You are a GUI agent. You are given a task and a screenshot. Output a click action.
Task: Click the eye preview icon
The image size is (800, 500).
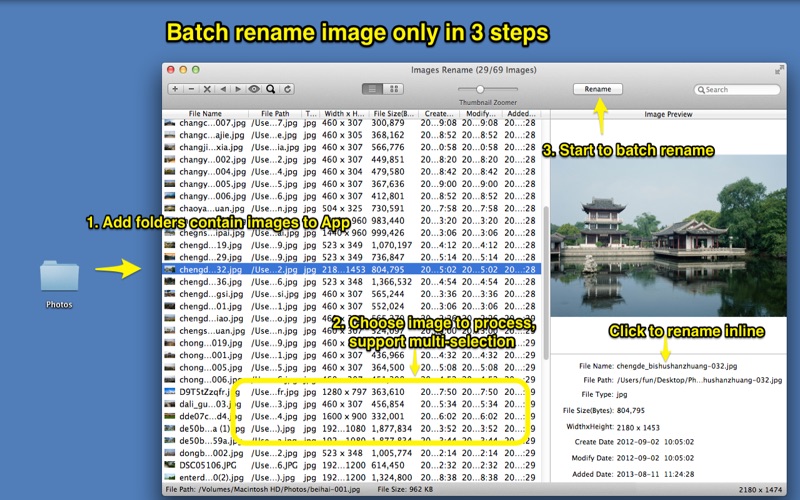click(254, 89)
